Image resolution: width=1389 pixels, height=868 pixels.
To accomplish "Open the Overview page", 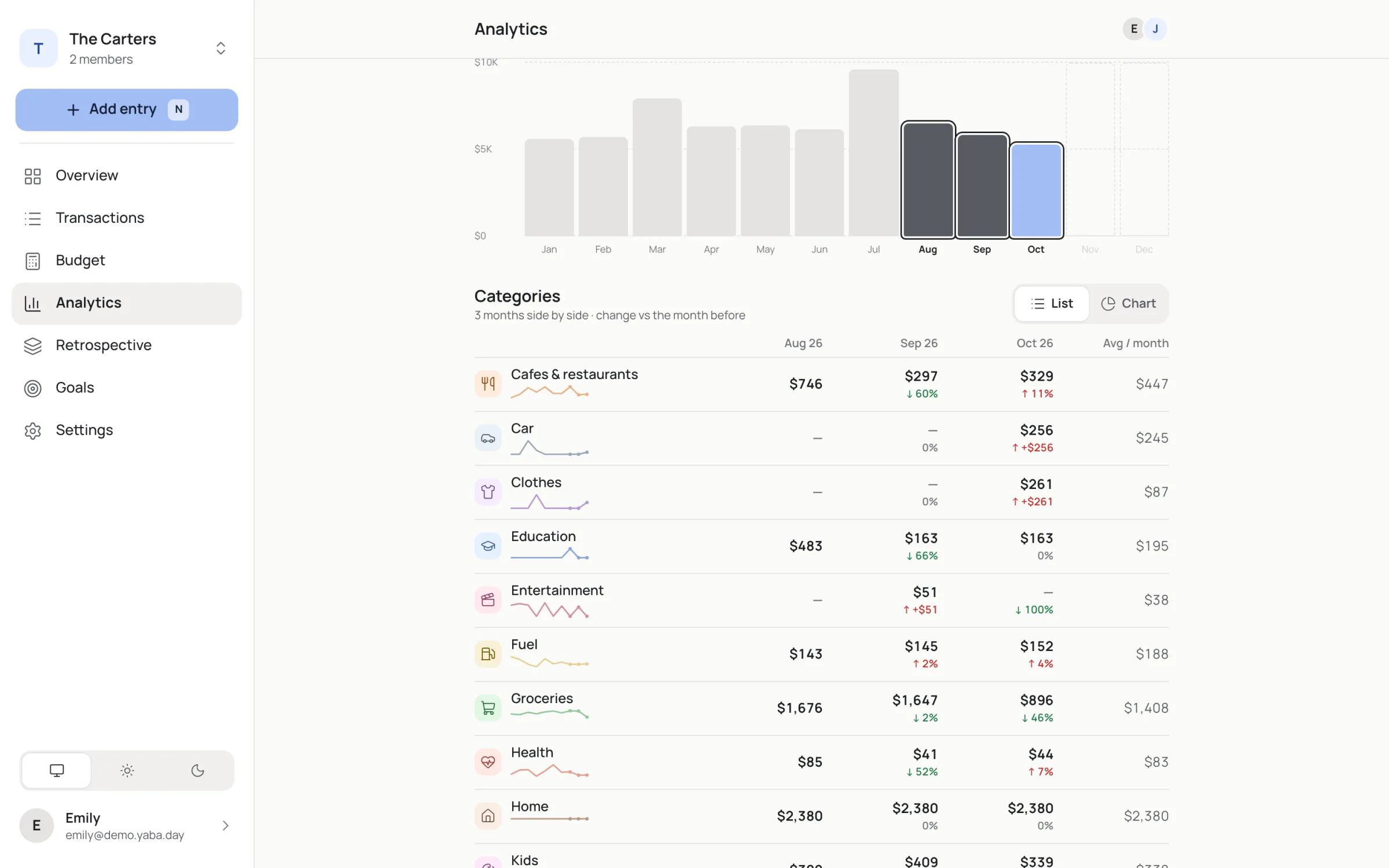I will click(127, 176).
